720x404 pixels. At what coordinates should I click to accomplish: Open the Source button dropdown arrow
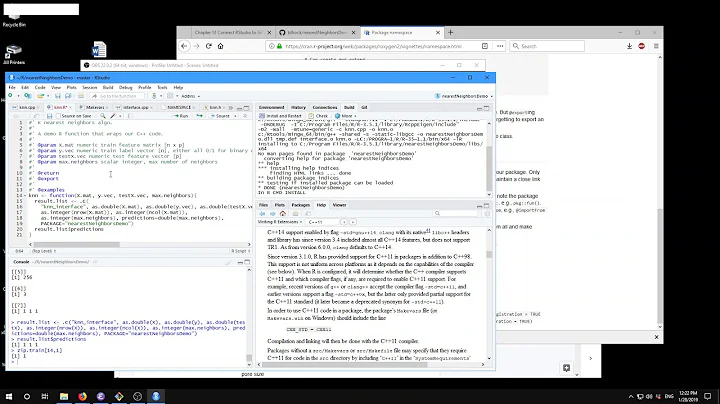point(236,116)
